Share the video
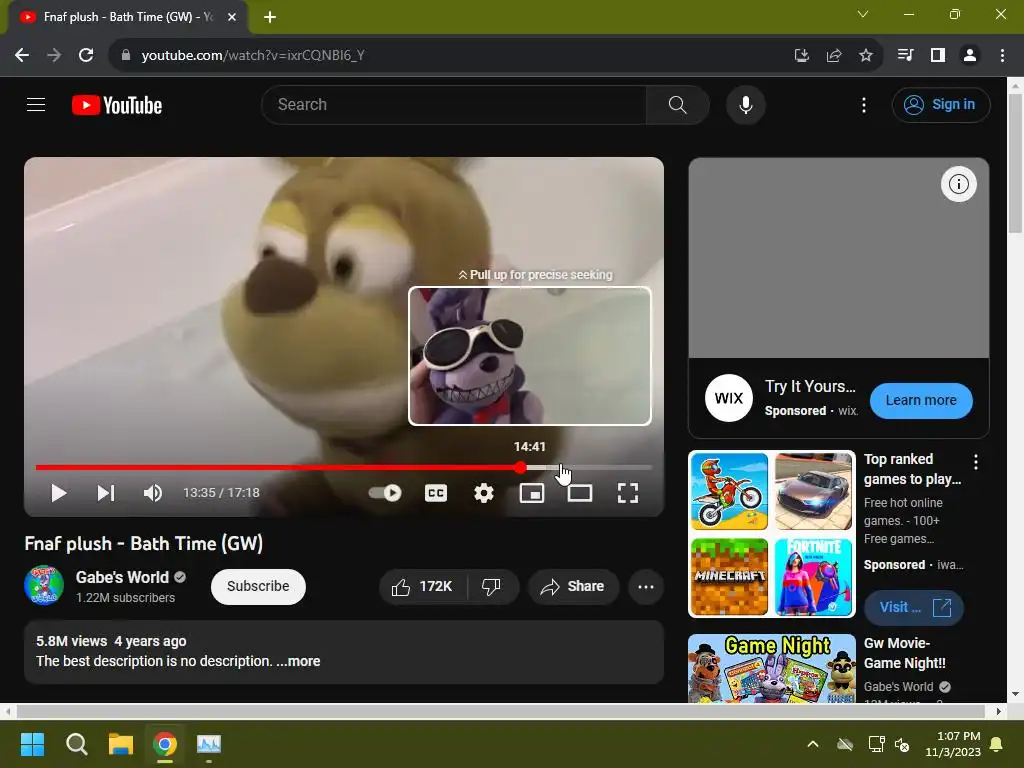The width and height of the screenshot is (1024, 768). pyautogui.click(x=573, y=586)
